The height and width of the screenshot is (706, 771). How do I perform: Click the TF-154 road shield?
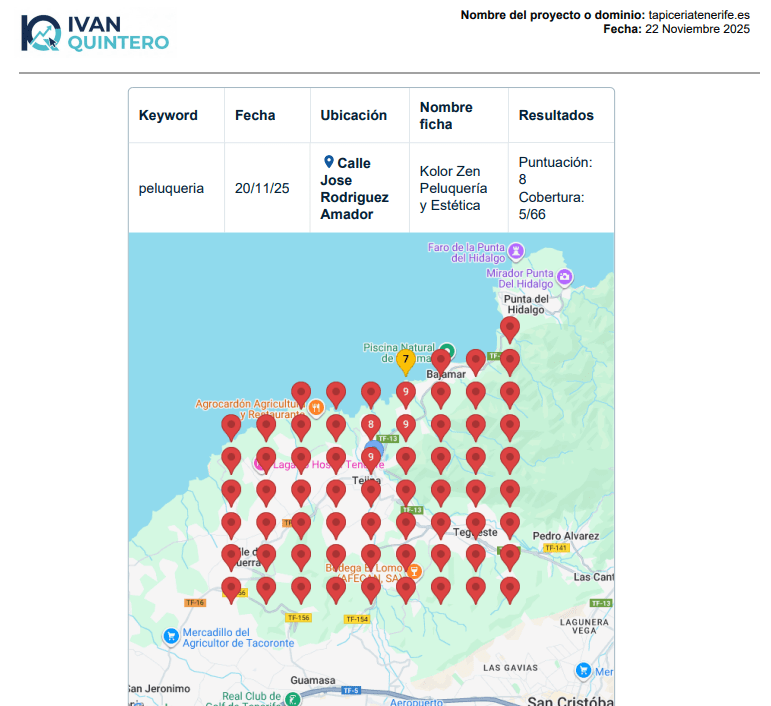pos(357,619)
